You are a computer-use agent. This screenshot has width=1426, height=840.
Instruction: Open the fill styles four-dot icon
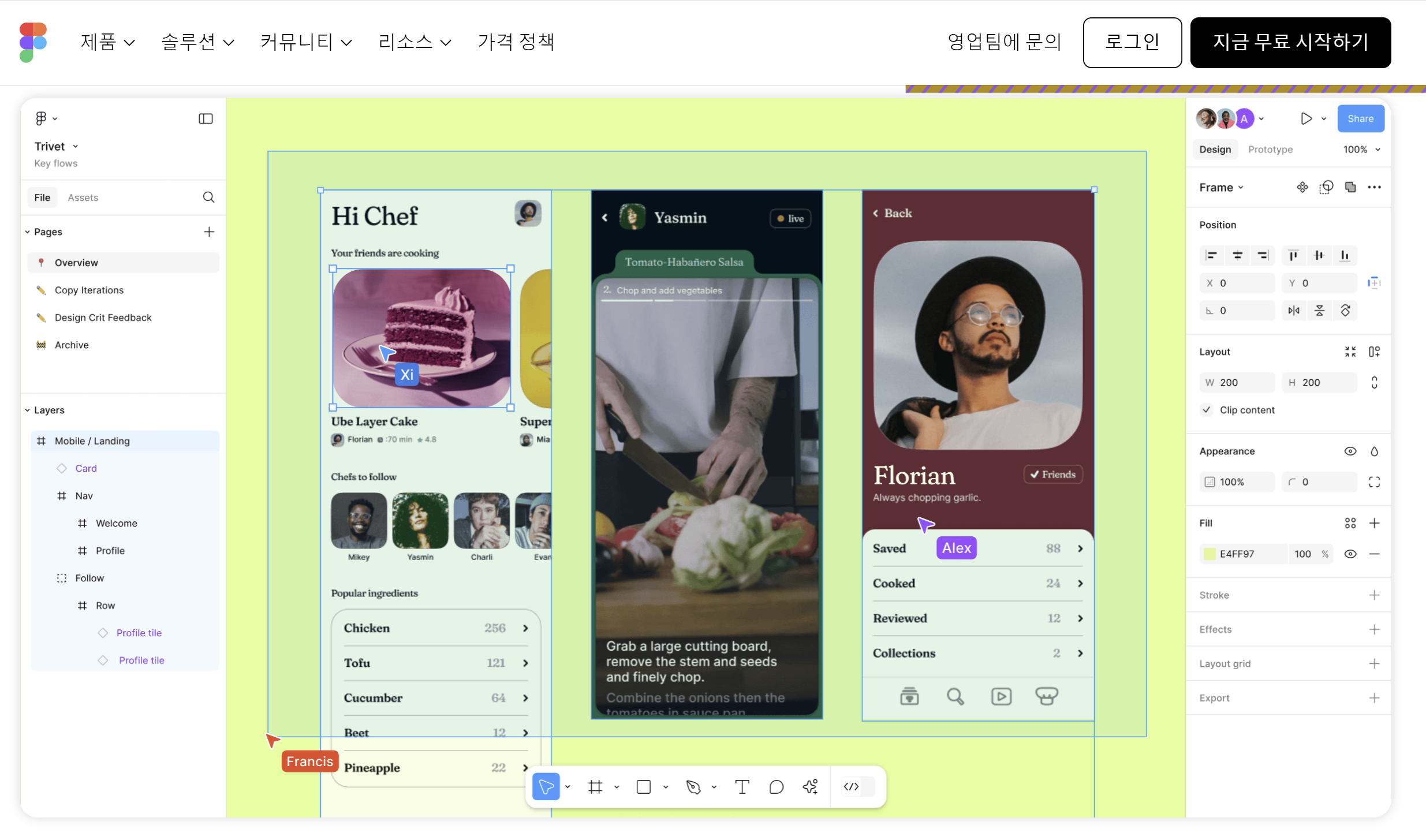tap(1350, 523)
